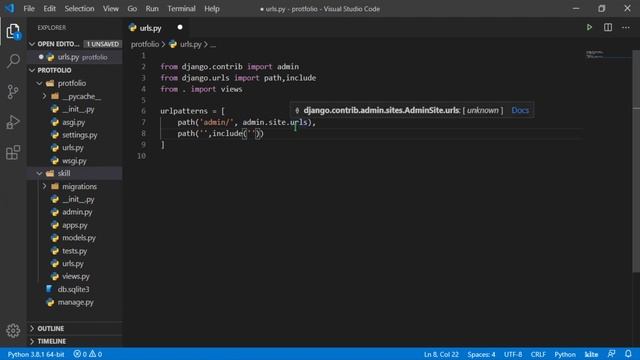Click Ln 8, Col 22 position indicator

click(x=441, y=354)
